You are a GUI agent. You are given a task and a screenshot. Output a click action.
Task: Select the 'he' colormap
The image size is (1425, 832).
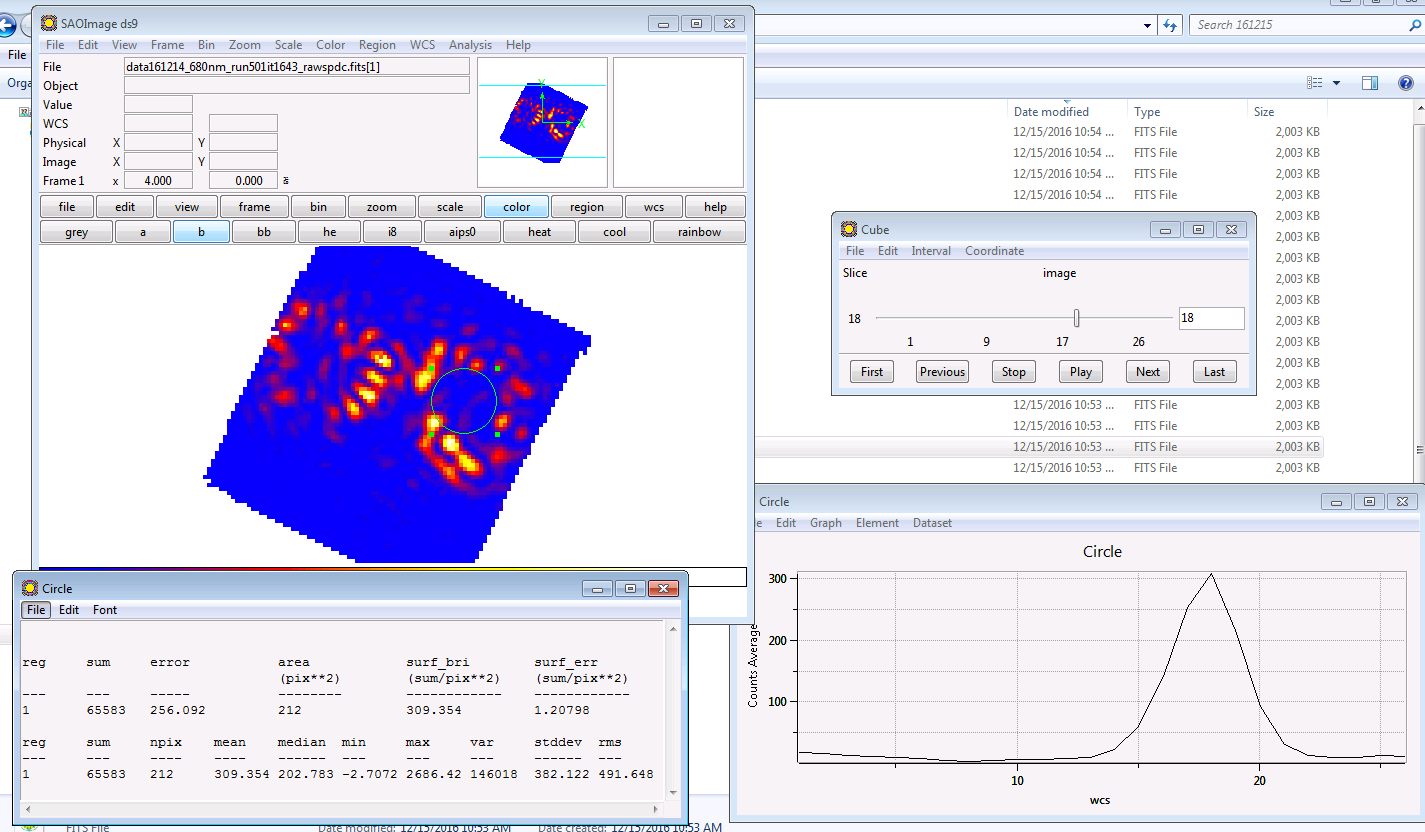(x=329, y=232)
